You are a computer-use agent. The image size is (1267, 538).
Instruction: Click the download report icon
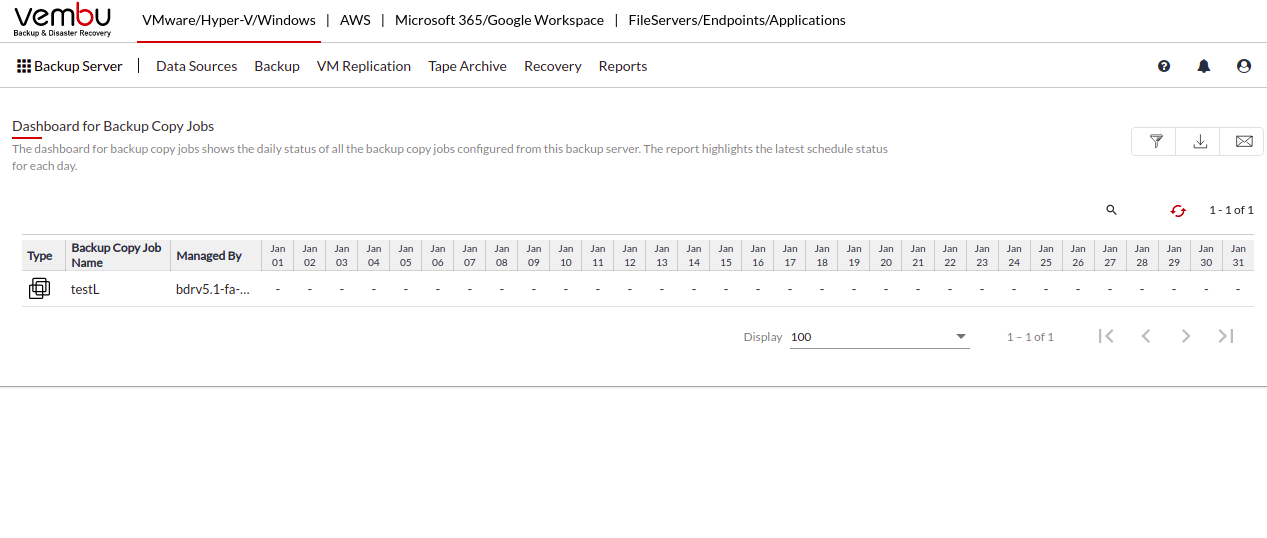click(1200, 142)
